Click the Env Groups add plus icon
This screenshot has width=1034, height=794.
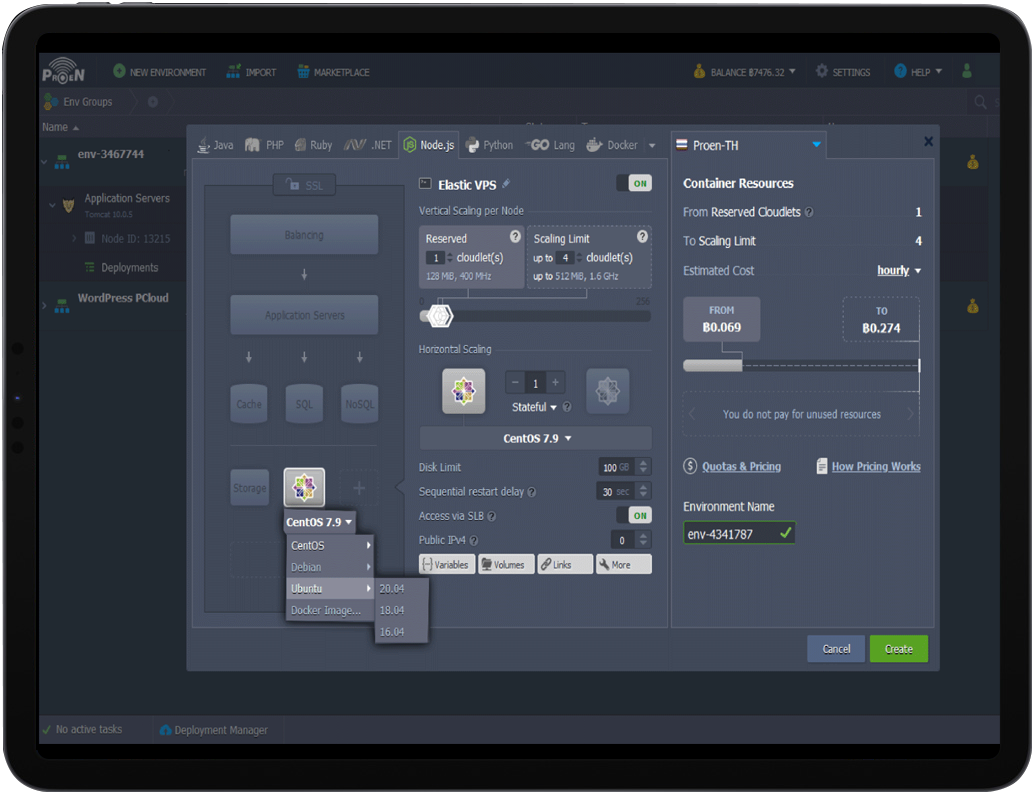click(x=153, y=102)
